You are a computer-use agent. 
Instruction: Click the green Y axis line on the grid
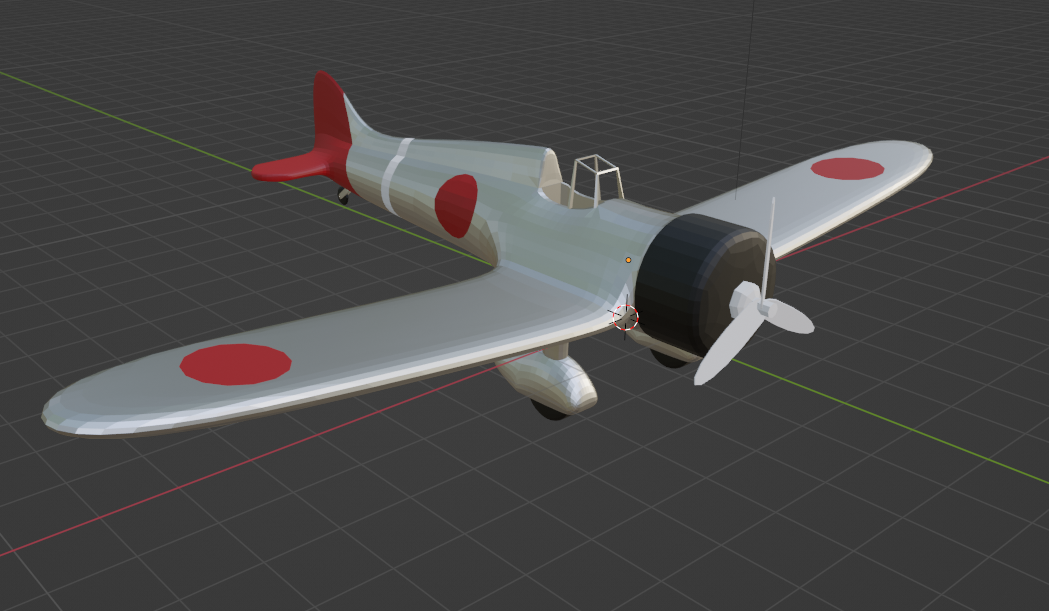[890, 420]
